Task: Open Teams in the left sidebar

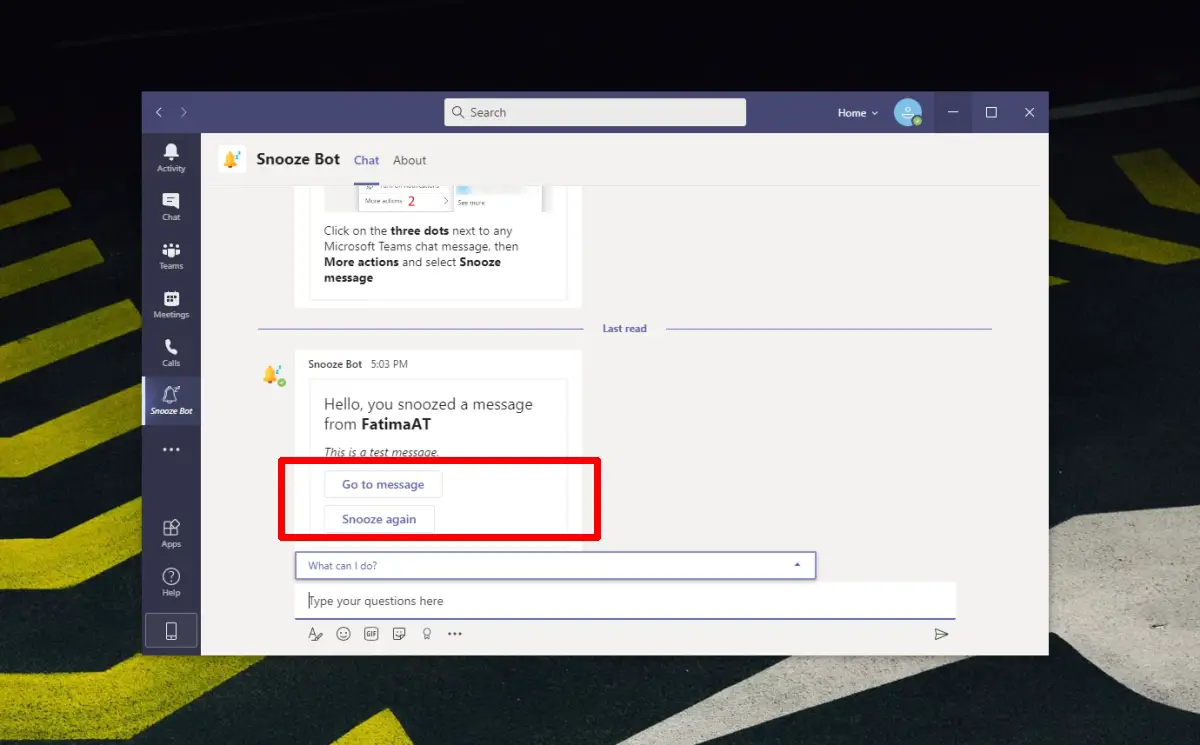Action: point(171,255)
